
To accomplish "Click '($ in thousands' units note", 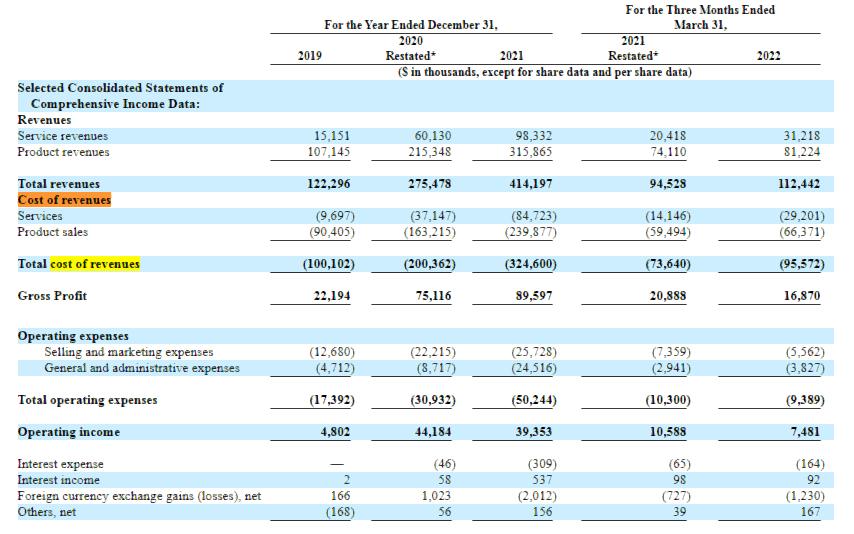I will coord(437,72).
